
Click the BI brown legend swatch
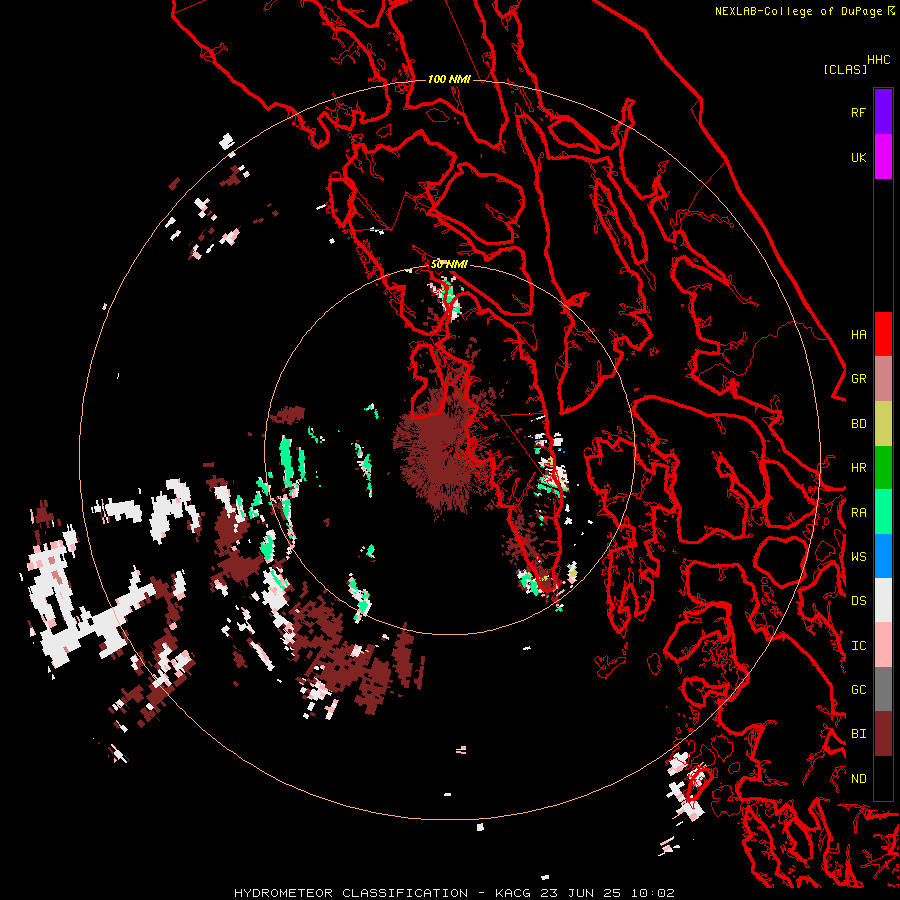coord(883,734)
